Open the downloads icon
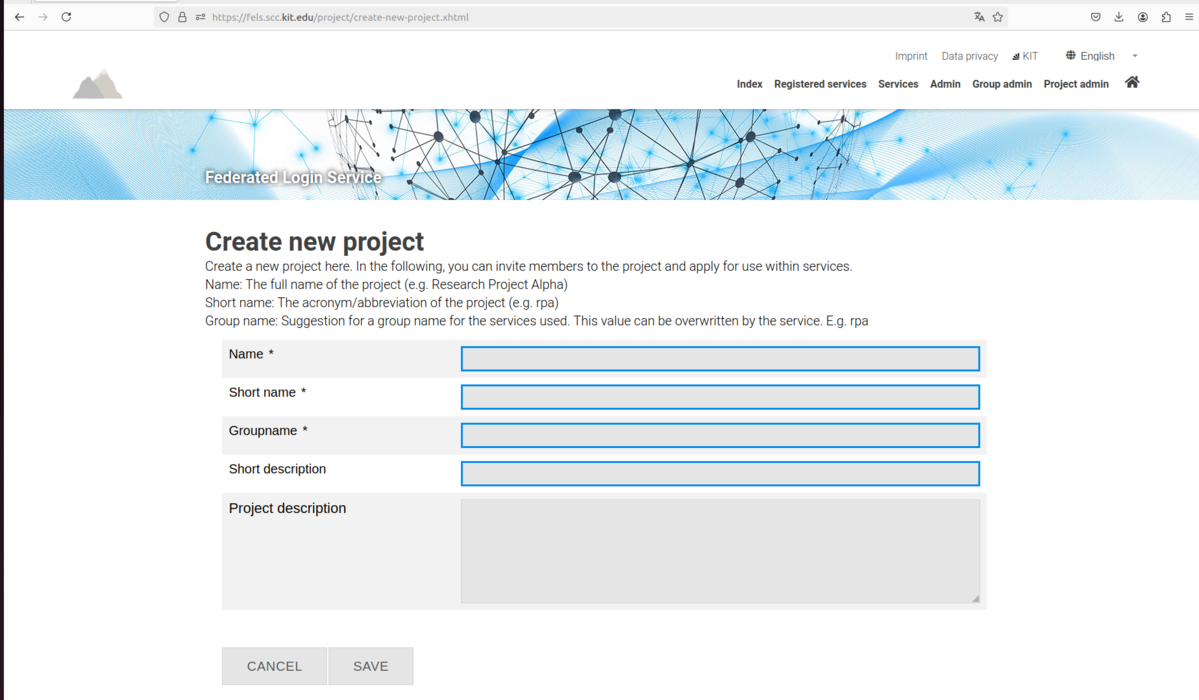Screen dimensions: 1199x700 click(x=1119, y=17)
